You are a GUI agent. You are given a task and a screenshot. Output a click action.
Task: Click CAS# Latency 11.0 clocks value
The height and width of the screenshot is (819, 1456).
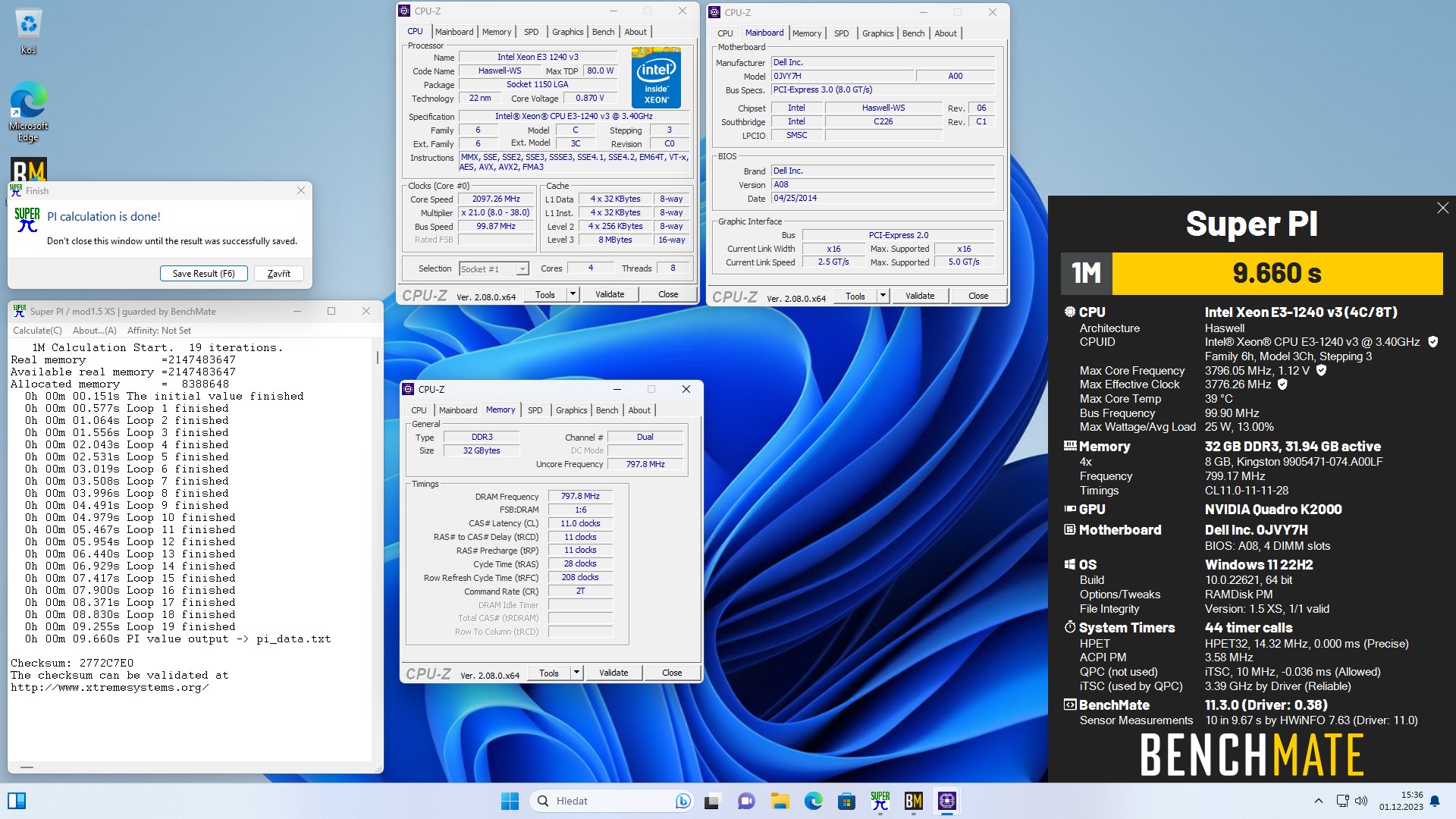coord(580,523)
